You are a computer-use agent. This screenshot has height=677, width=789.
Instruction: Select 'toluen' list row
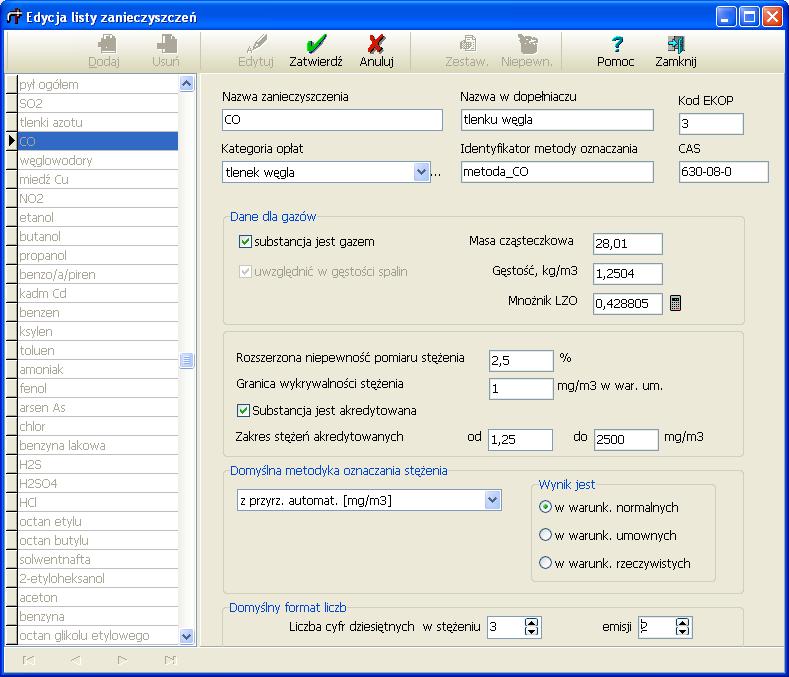[98, 350]
